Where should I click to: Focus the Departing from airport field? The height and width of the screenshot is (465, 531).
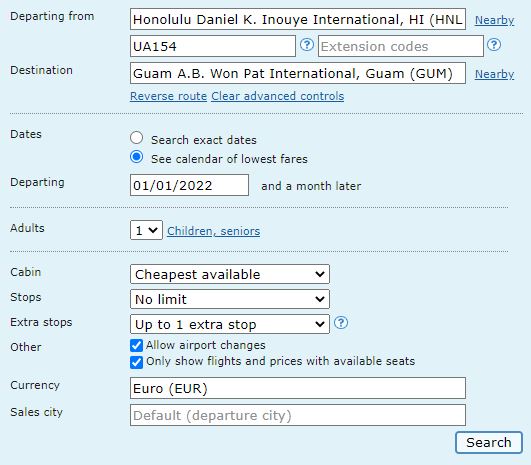point(298,19)
